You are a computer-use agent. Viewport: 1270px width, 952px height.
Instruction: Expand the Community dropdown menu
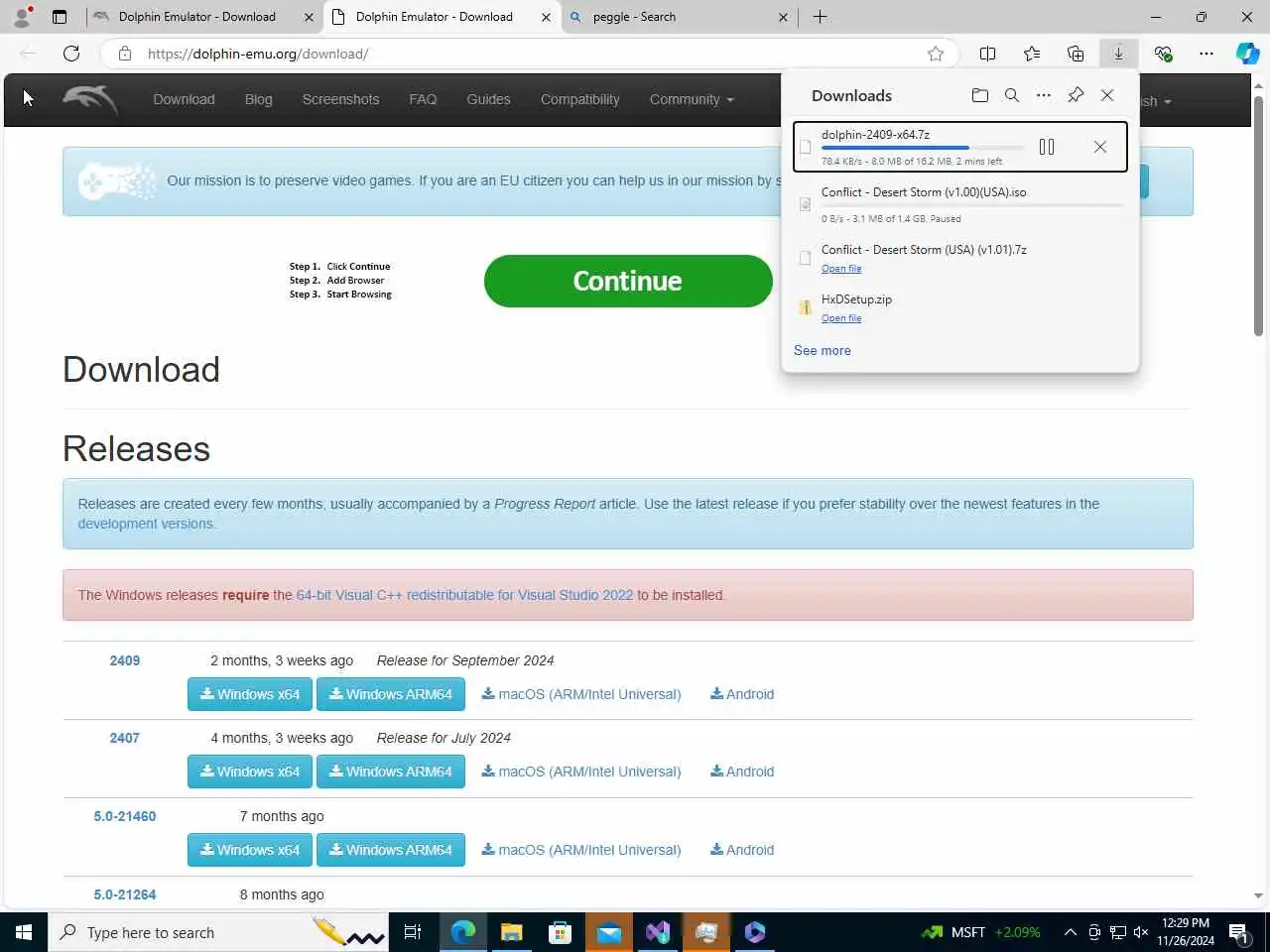point(692,99)
